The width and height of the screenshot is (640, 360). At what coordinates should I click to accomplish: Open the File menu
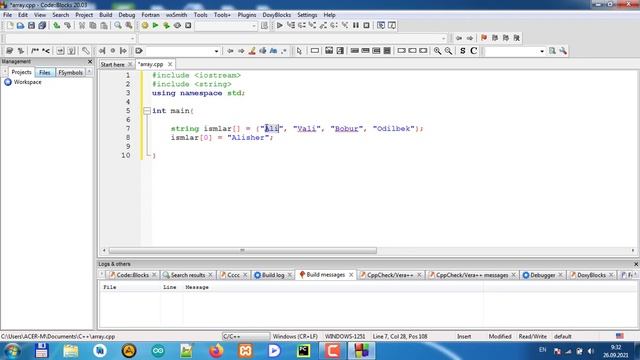coord(7,15)
